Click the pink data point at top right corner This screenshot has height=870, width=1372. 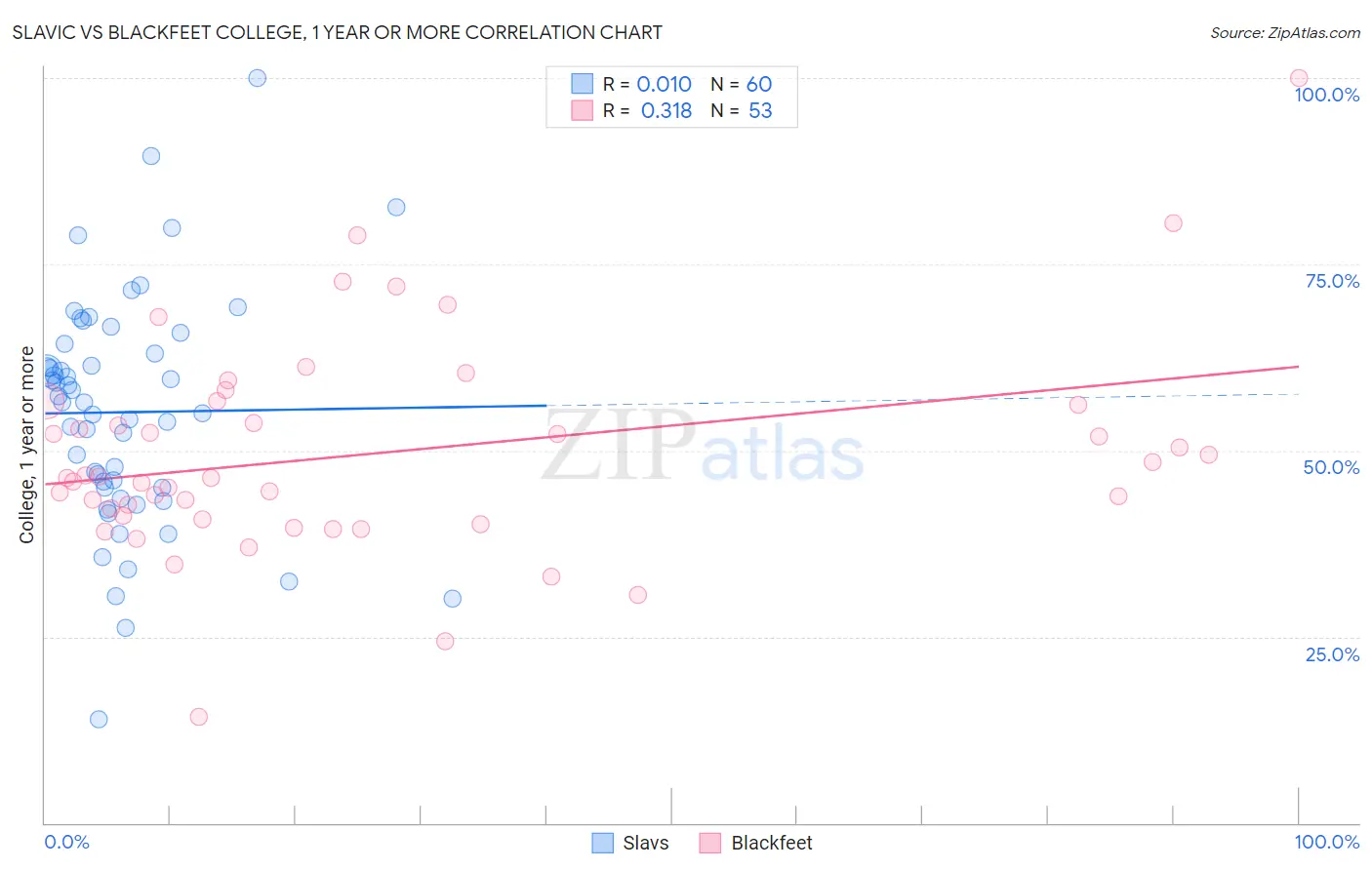point(1299,78)
